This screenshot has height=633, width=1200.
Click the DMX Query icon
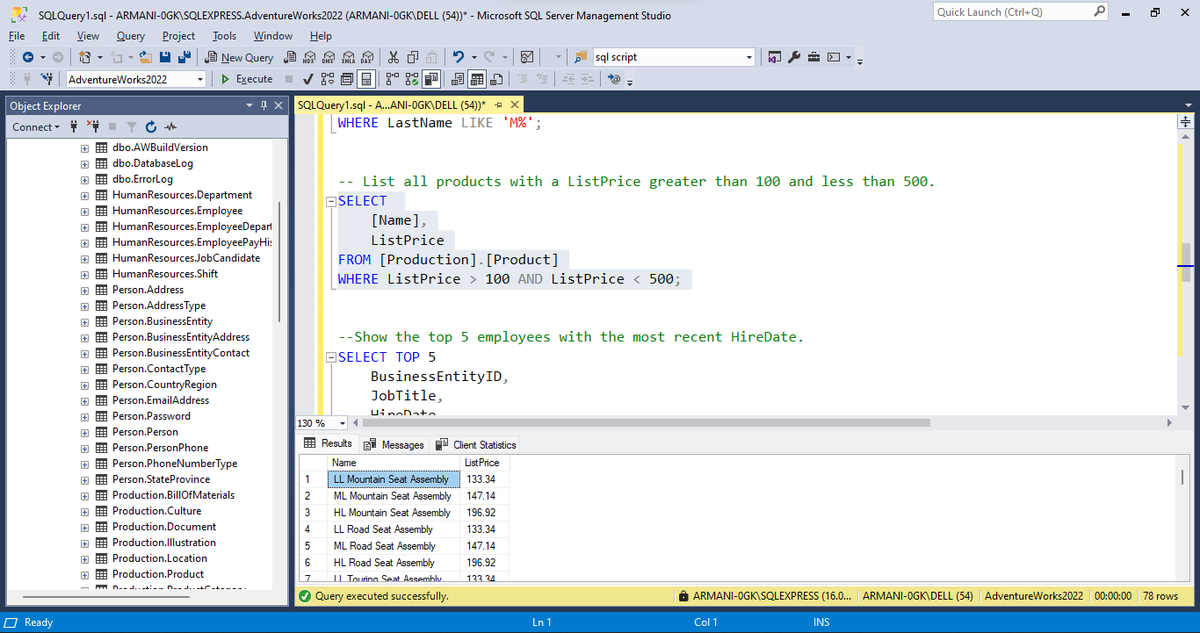coord(328,58)
